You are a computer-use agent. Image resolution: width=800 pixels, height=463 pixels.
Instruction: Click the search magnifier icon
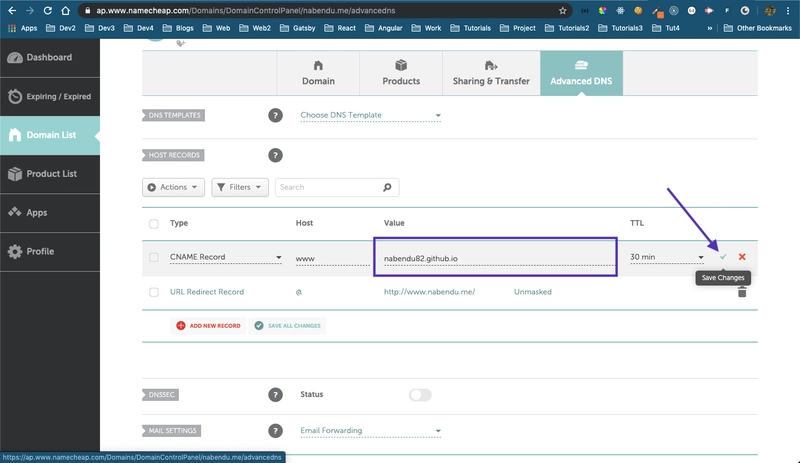point(387,187)
